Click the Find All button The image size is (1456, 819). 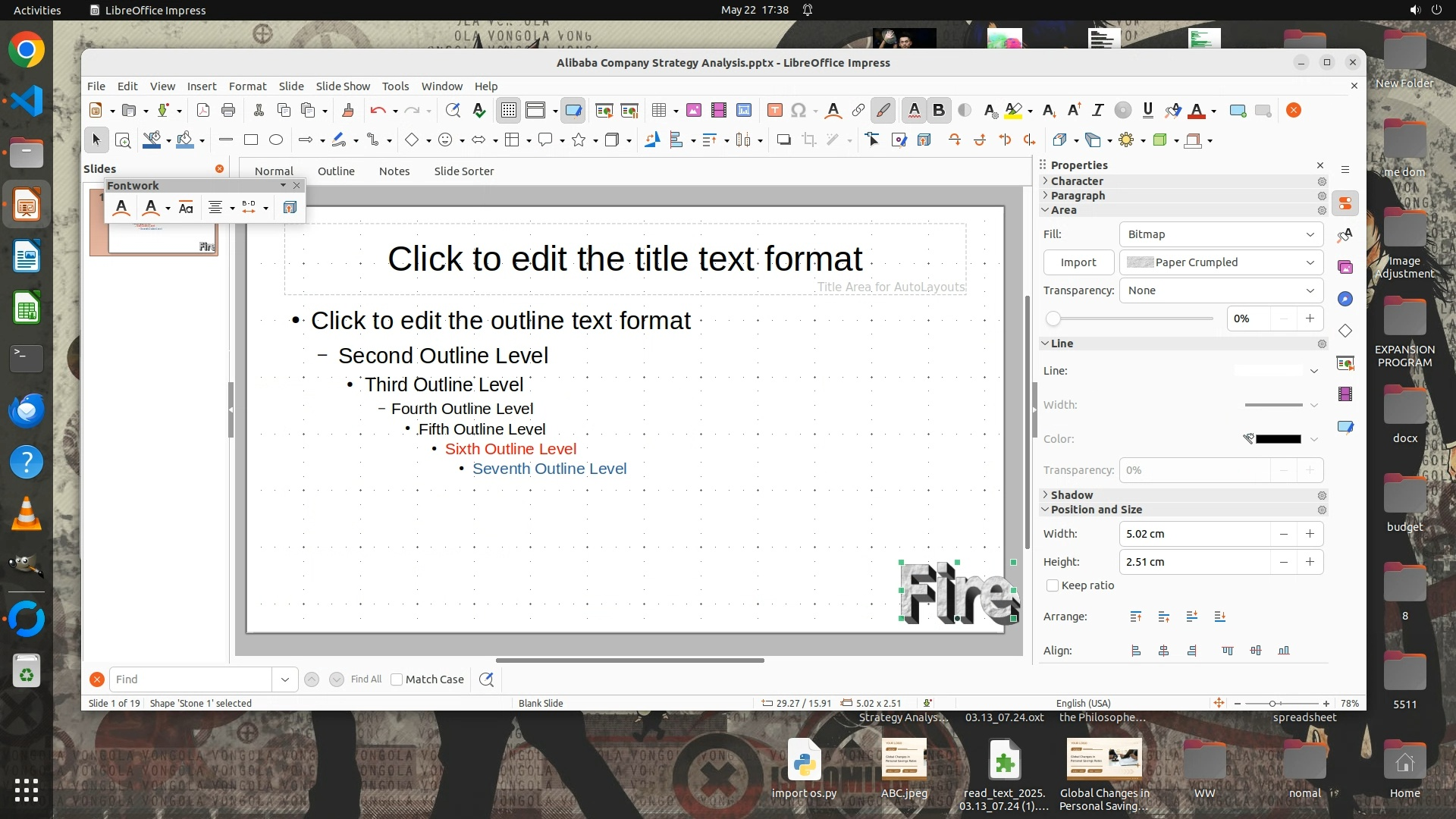(x=366, y=680)
